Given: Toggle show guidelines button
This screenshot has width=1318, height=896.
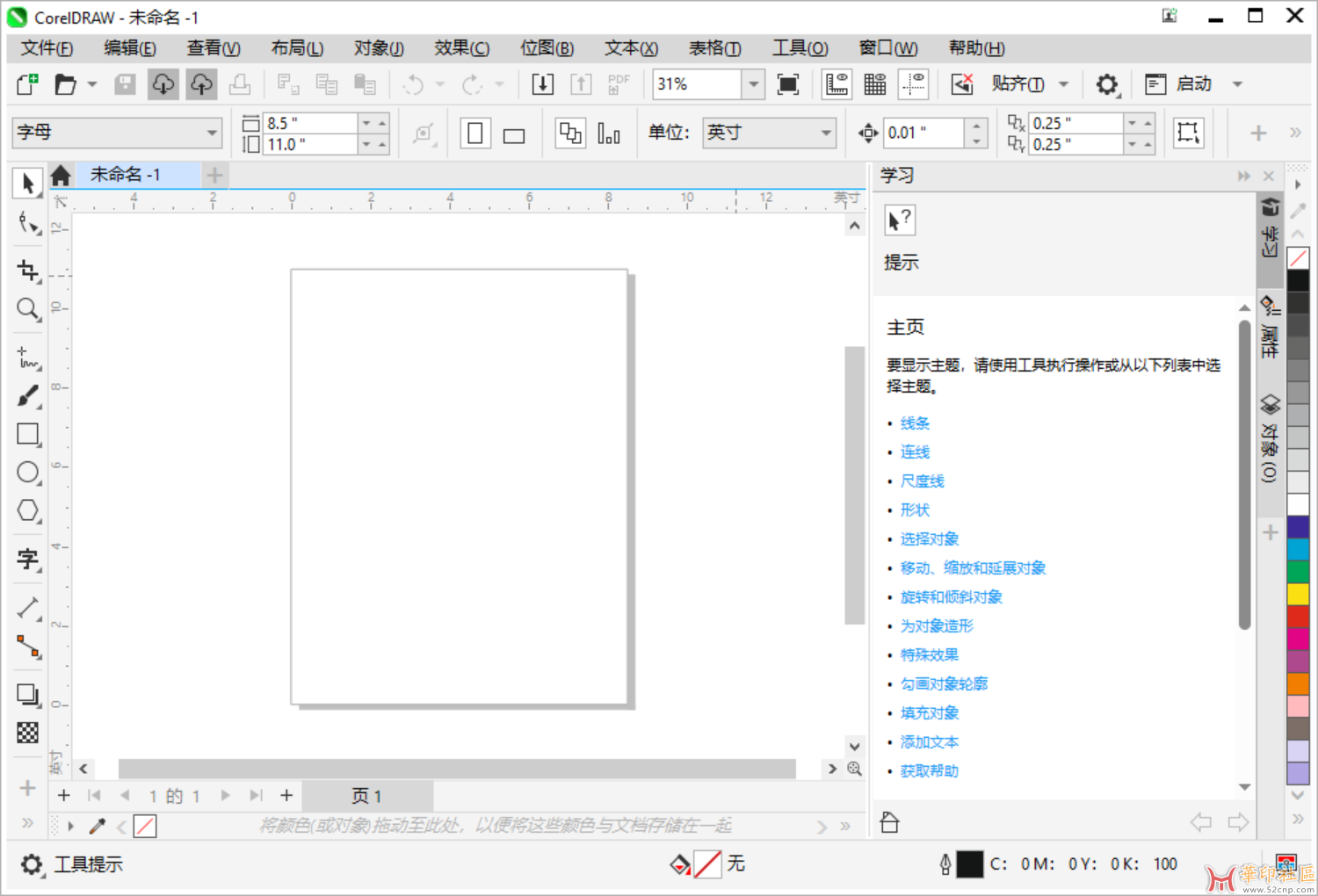Looking at the screenshot, I should 914,84.
